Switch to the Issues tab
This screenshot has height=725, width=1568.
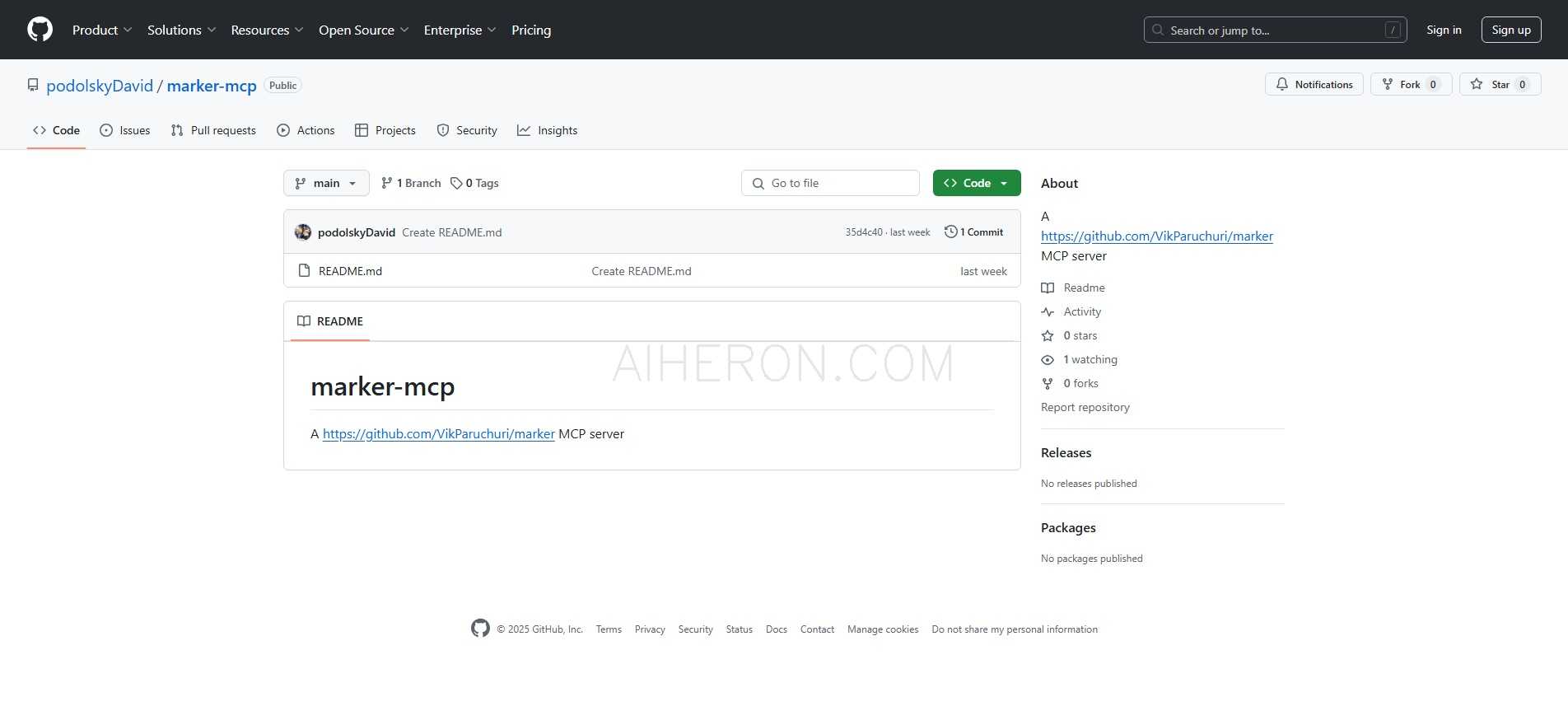point(124,130)
